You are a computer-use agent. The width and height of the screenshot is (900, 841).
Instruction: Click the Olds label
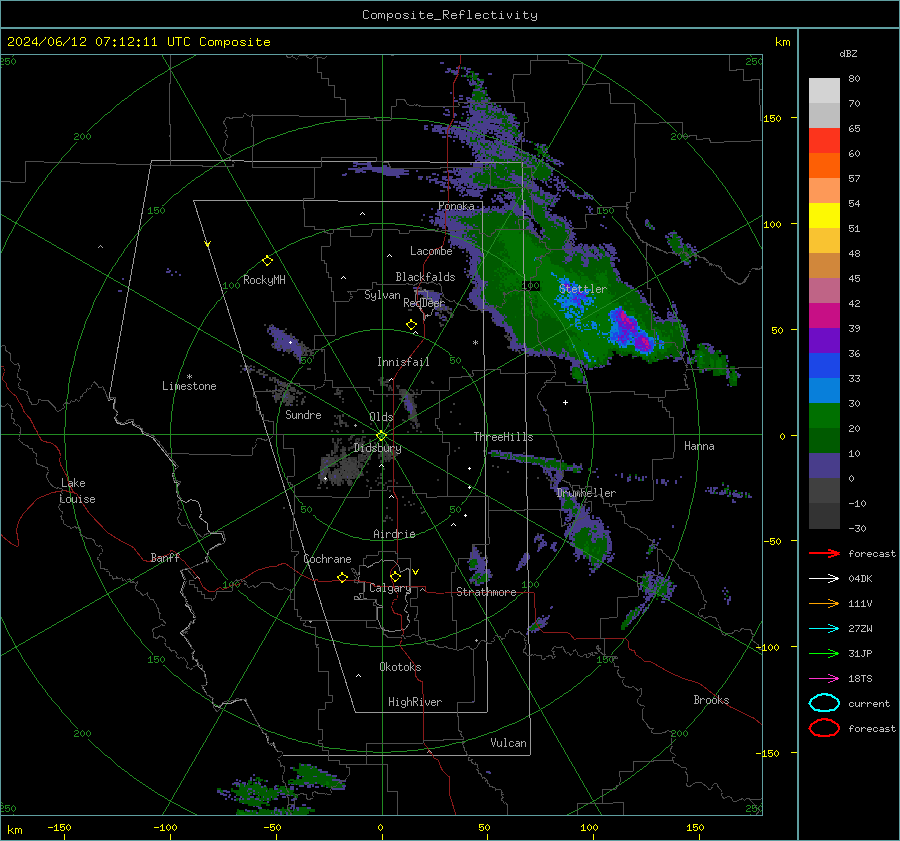click(381, 417)
